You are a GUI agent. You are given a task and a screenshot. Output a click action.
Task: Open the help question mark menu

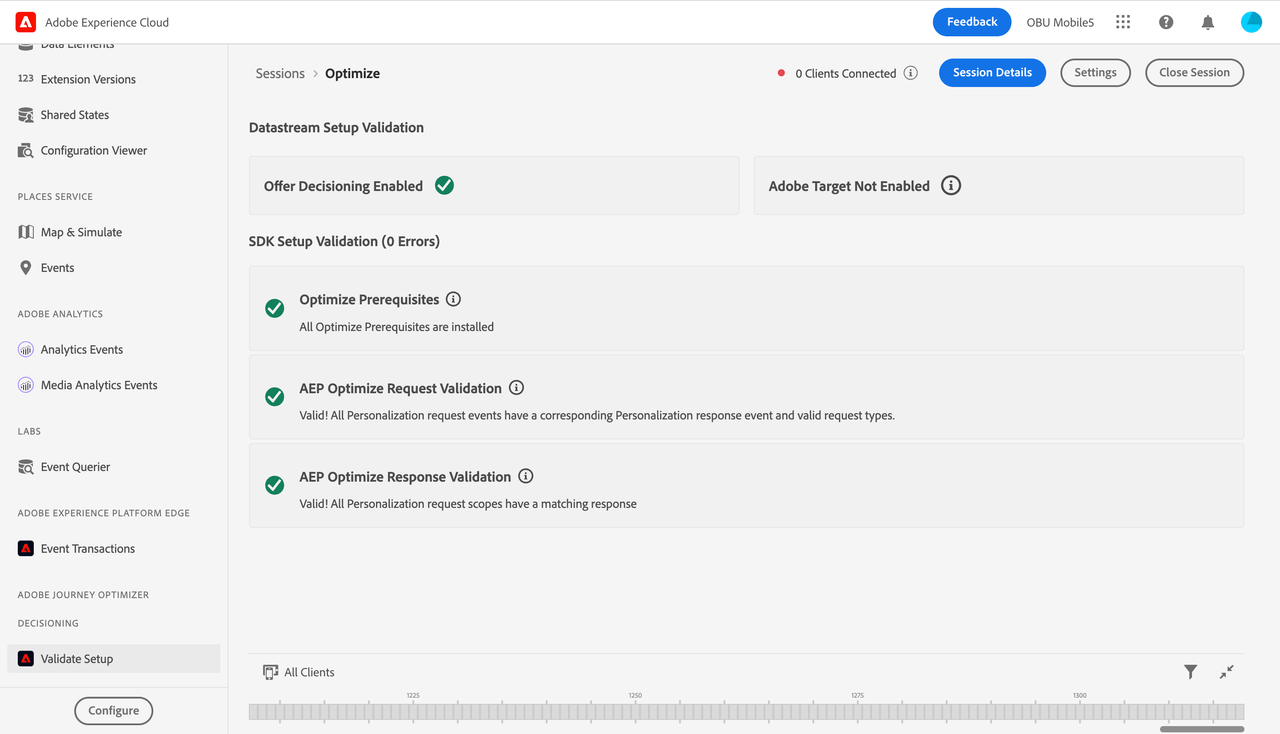(1166, 22)
